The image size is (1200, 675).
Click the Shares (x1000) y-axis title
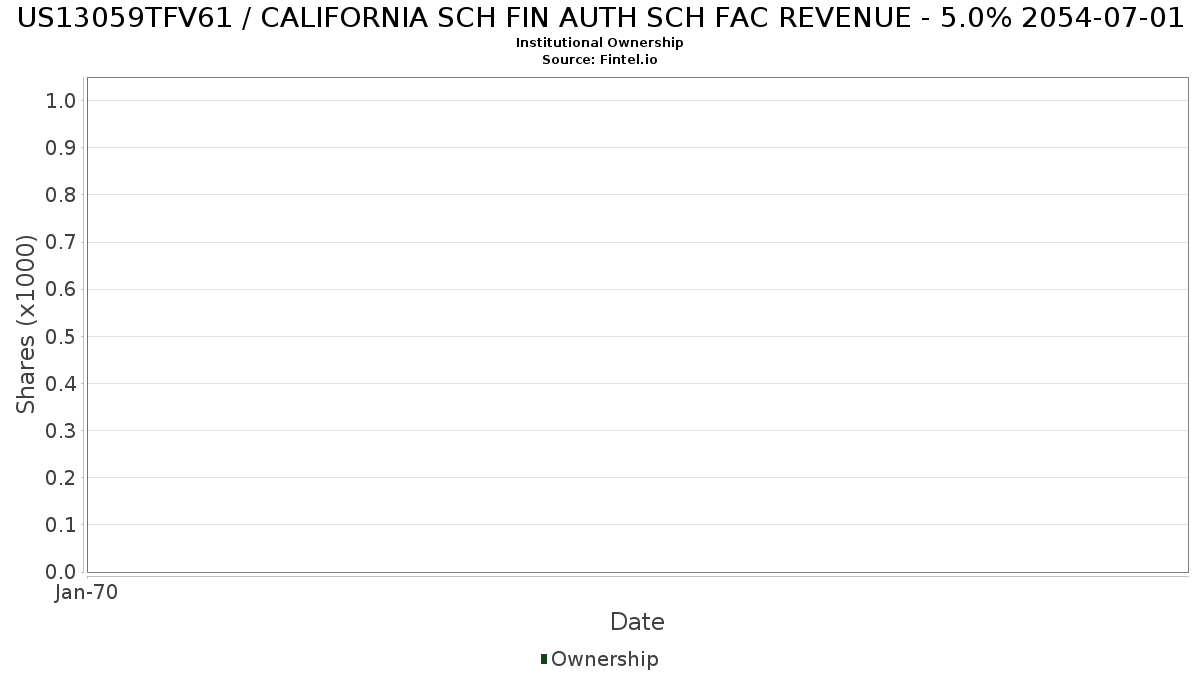[x=26, y=324]
